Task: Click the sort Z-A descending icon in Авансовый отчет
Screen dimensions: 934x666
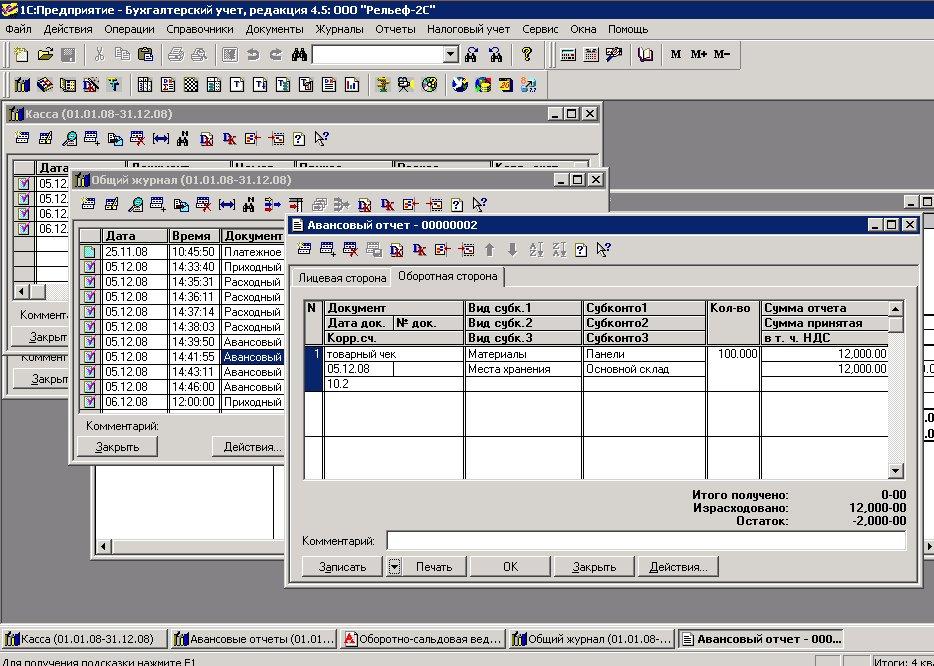Action: [x=559, y=249]
